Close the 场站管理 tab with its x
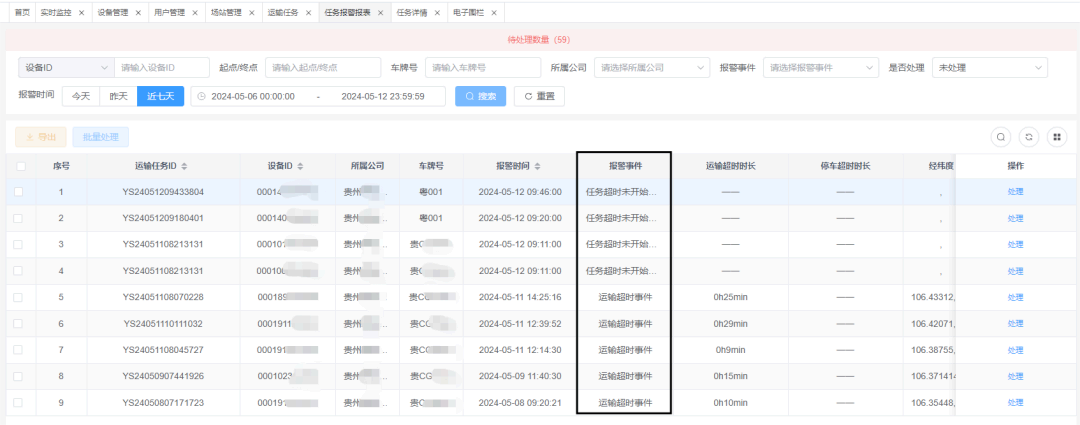Image resolution: width=1080 pixels, height=425 pixels. coord(252,13)
